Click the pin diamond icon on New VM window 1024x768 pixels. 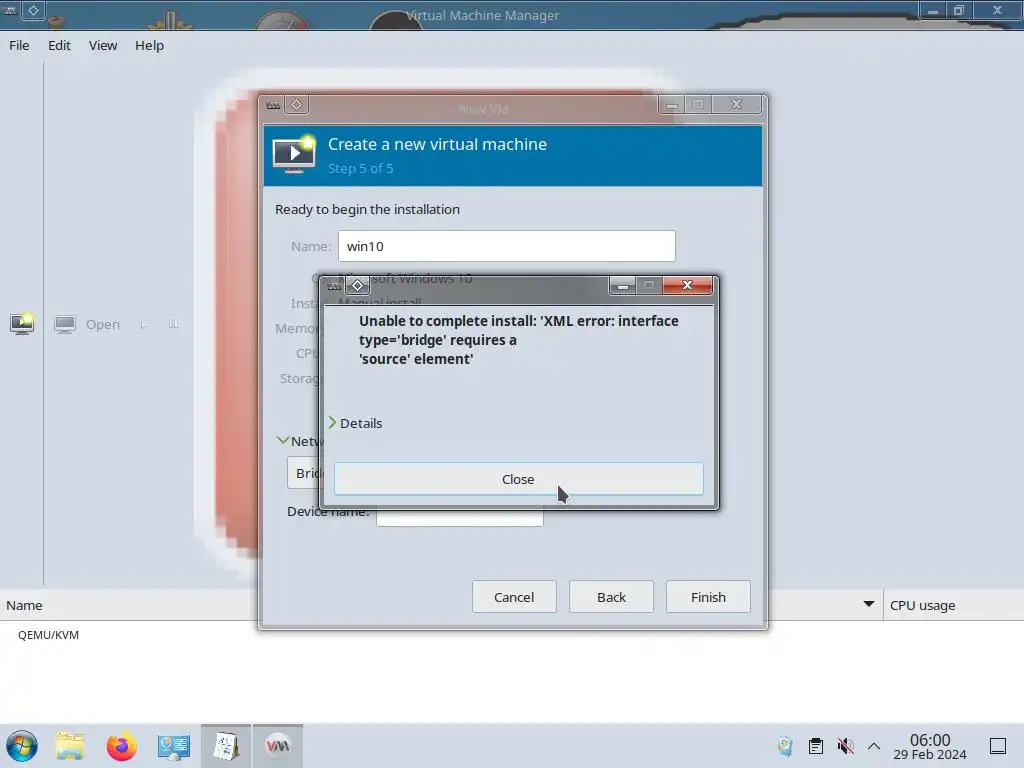pyautogui.click(x=296, y=104)
